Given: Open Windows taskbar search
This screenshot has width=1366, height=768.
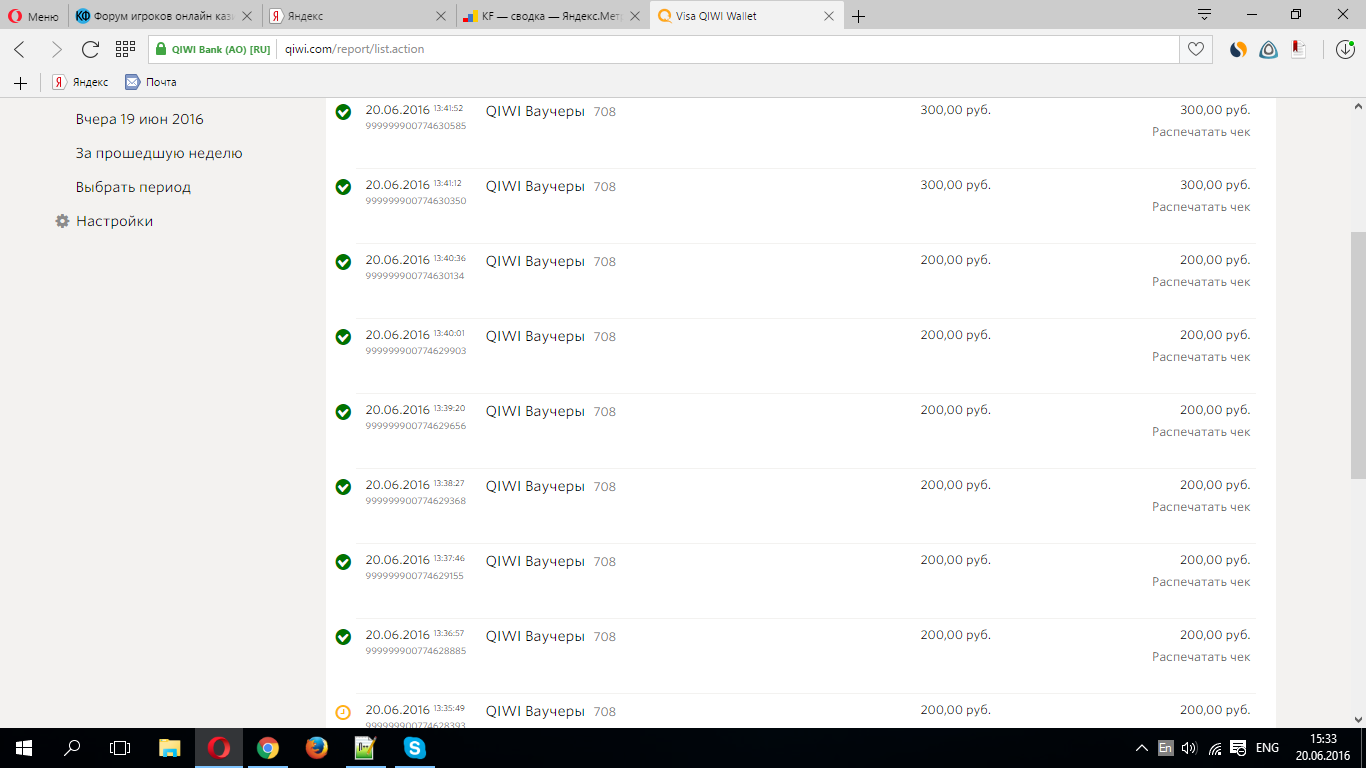Looking at the screenshot, I should pos(72,748).
